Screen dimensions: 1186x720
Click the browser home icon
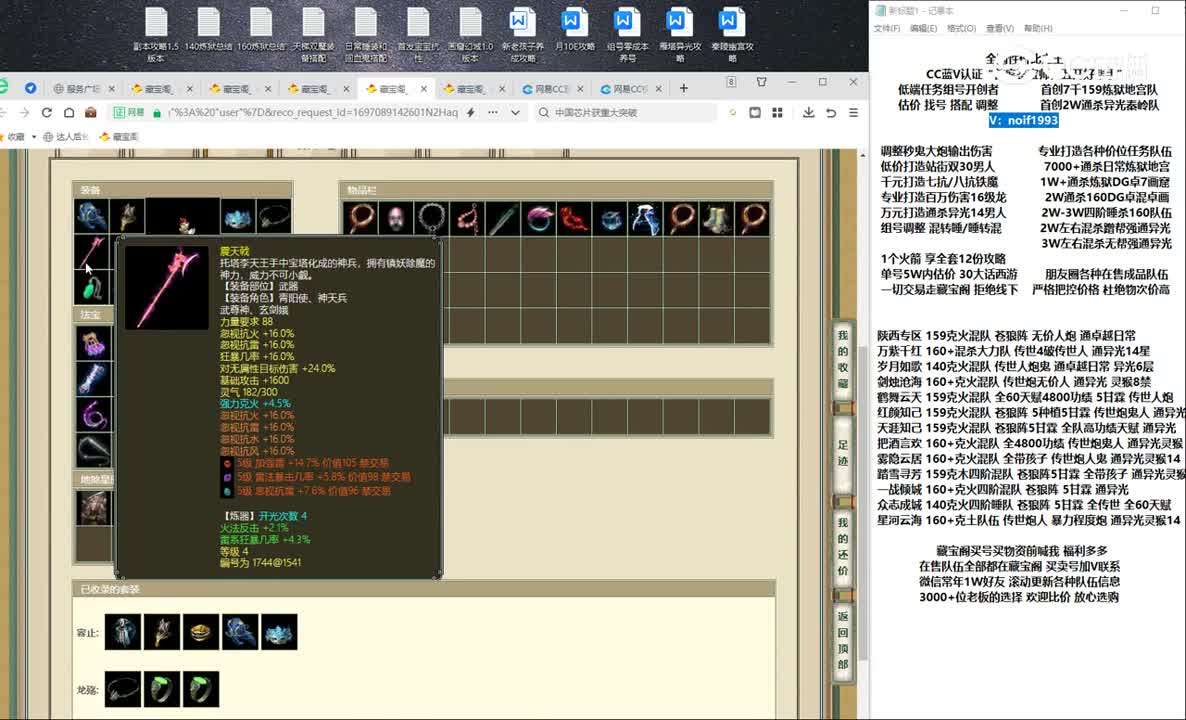click(69, 113)
